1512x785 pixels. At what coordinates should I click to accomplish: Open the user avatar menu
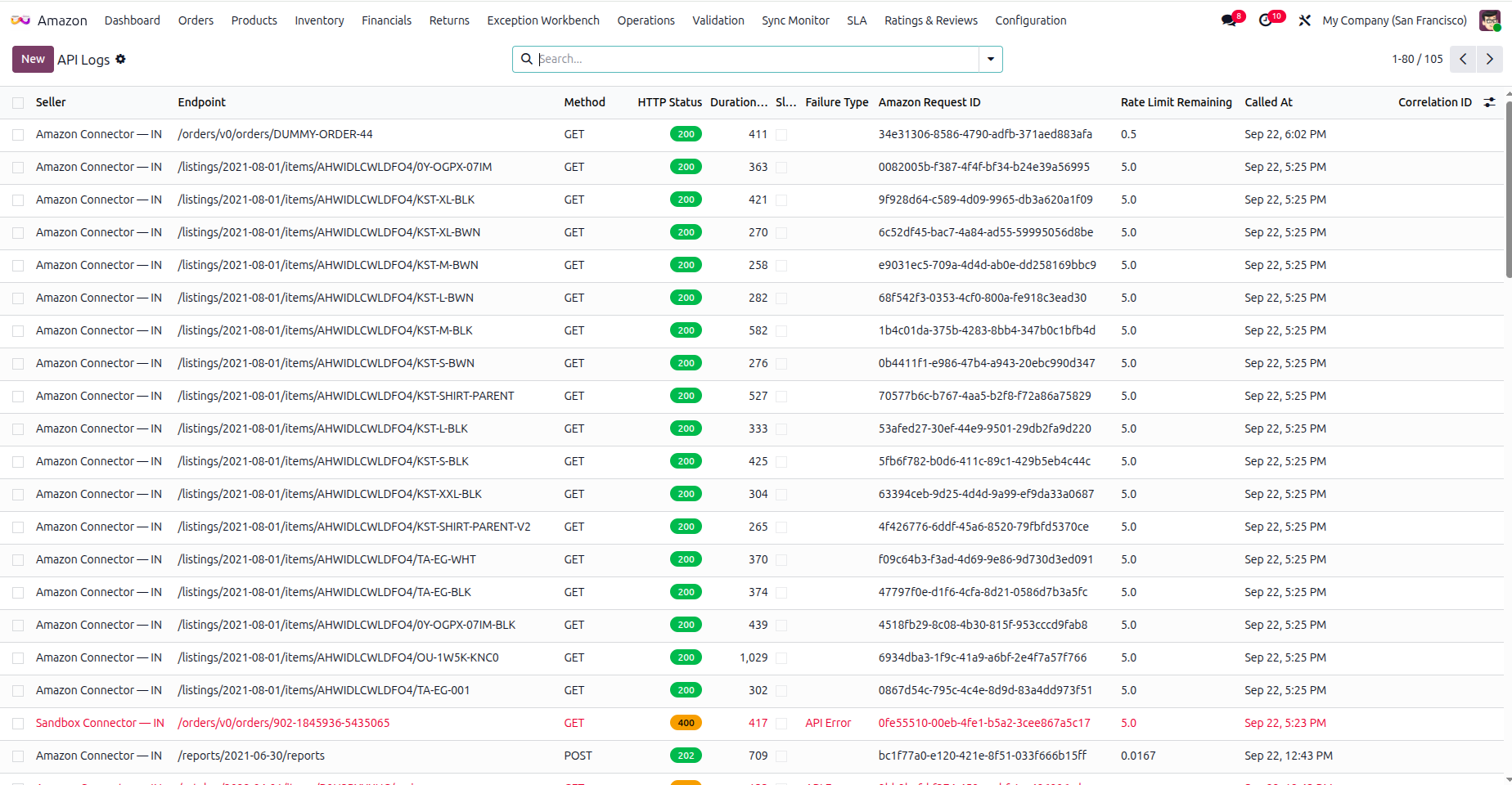click(x=1490, y=20)
